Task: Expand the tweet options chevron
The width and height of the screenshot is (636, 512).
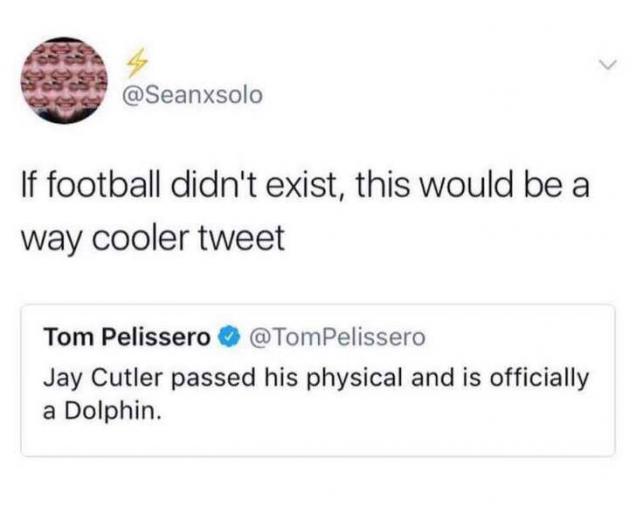Action: click(601, 66)
